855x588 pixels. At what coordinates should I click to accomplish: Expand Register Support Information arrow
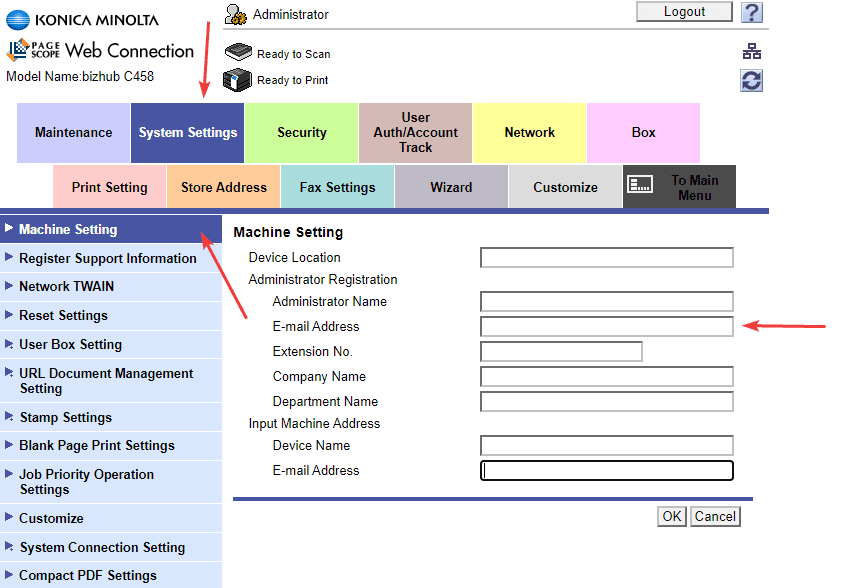[x=9, y=258]
